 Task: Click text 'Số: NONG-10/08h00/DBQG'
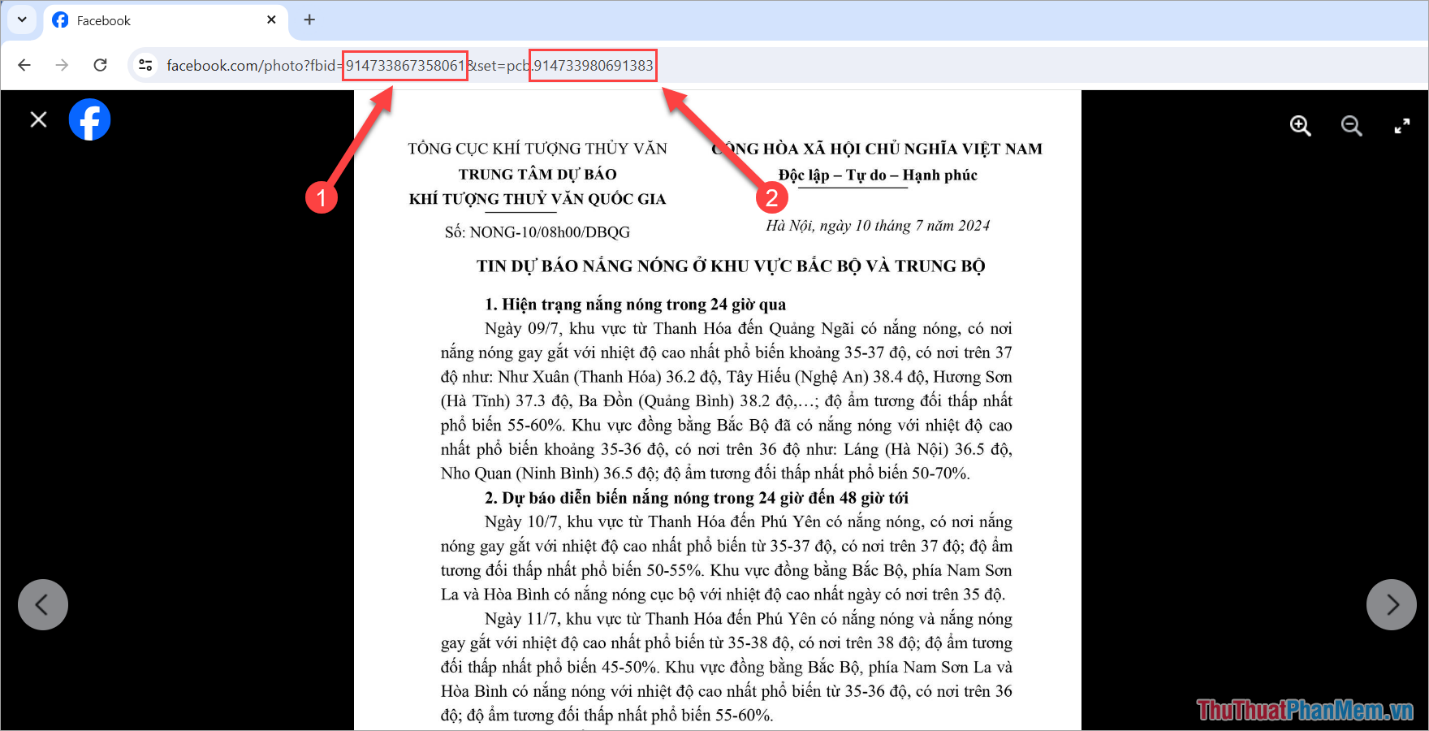[537, 232]
